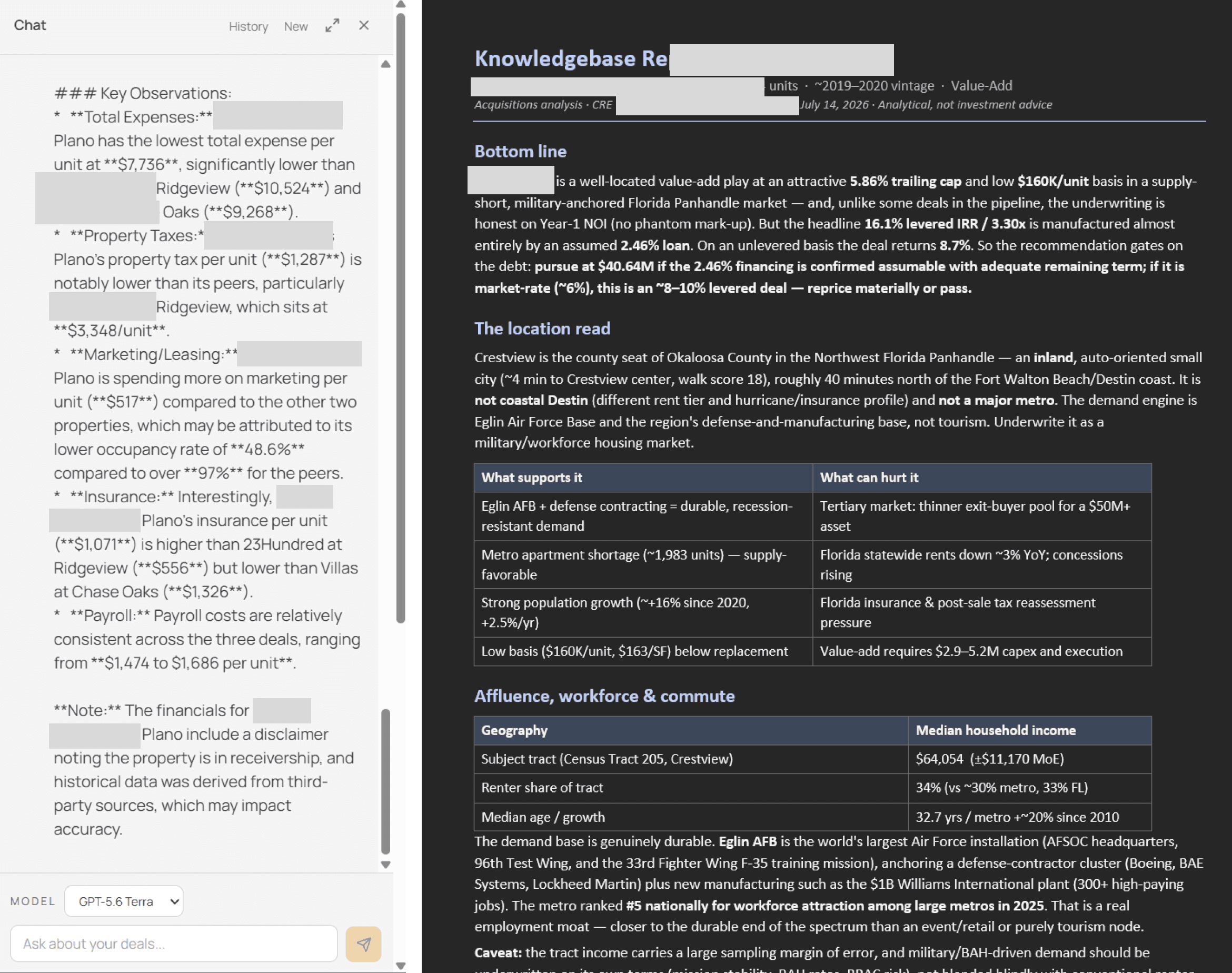Click outer panel scroll up arrow
The height and width of the screenshot is (973, 1232).
point(401,5)
